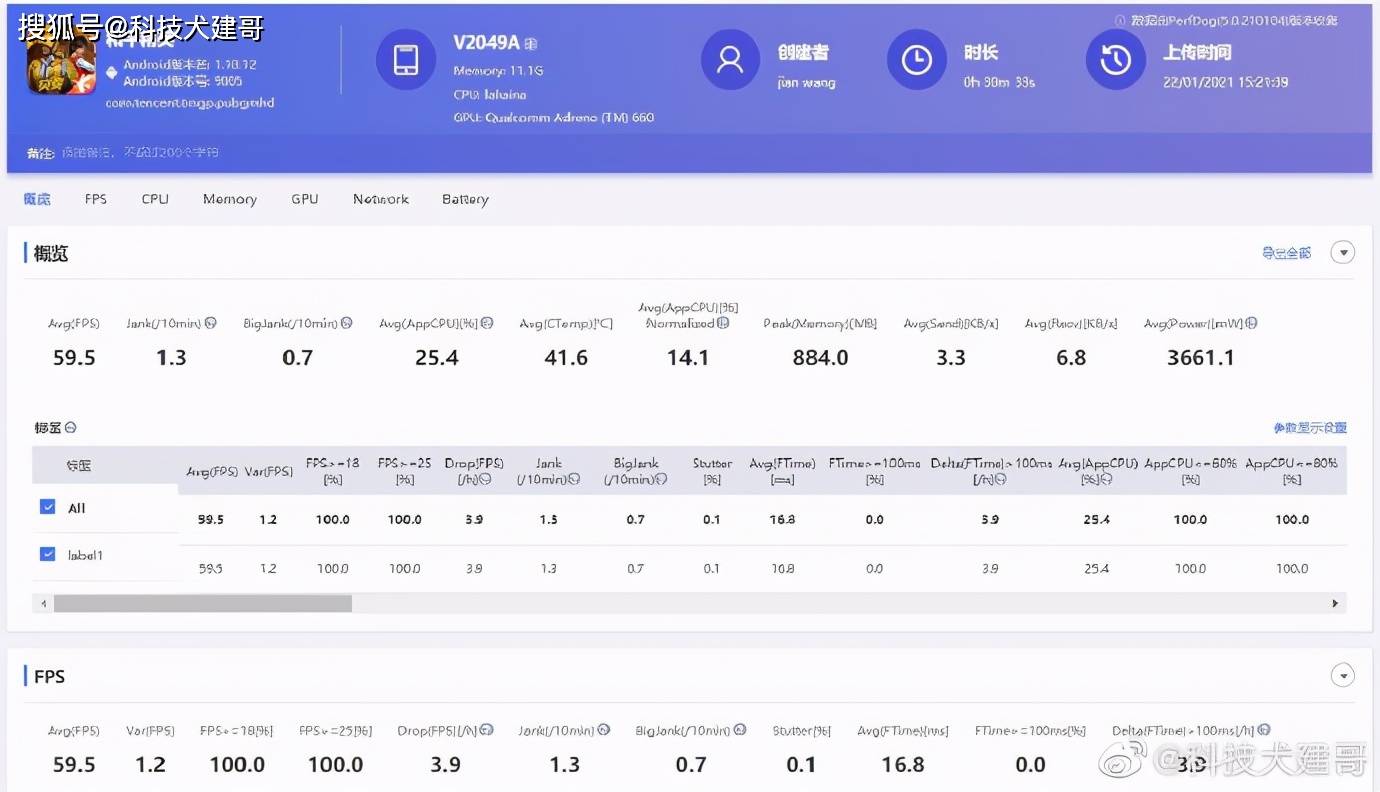The image size is (1380, 792).
Task: Click the help icon beside Jank(/10min) overview
Action: 211,324
